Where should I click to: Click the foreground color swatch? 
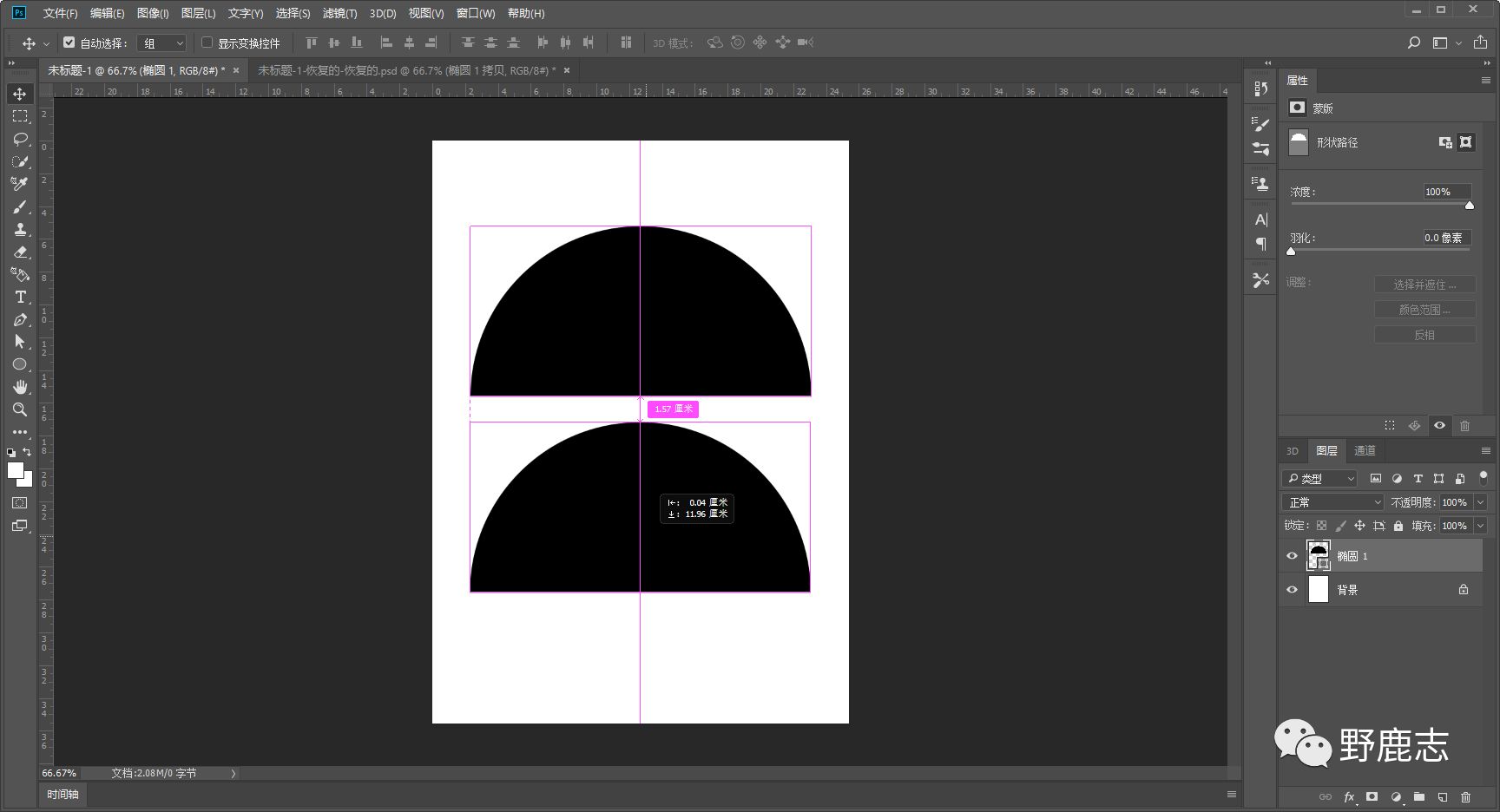(x=15, y=470)
